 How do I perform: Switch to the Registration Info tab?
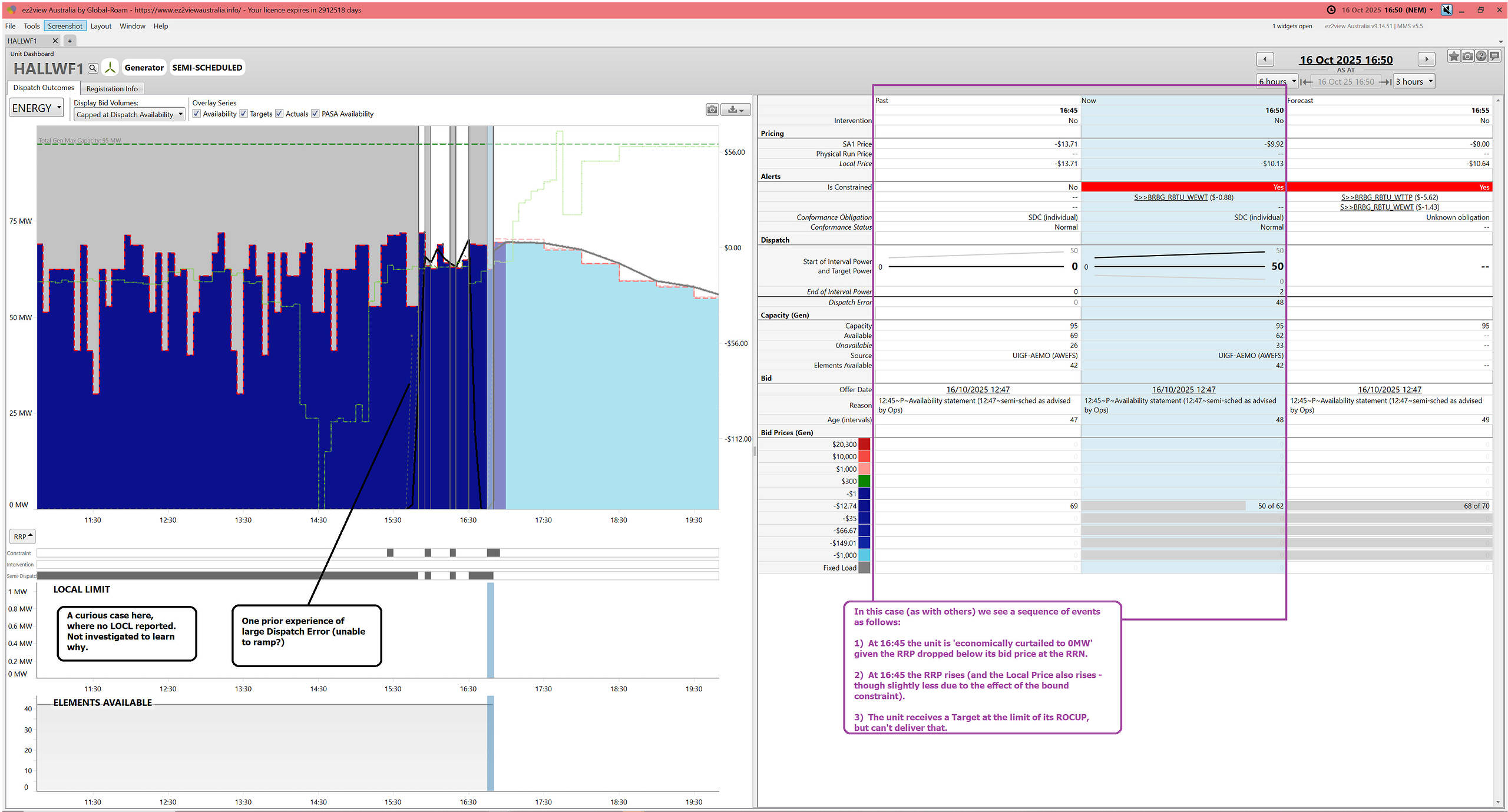click(112, 89)
